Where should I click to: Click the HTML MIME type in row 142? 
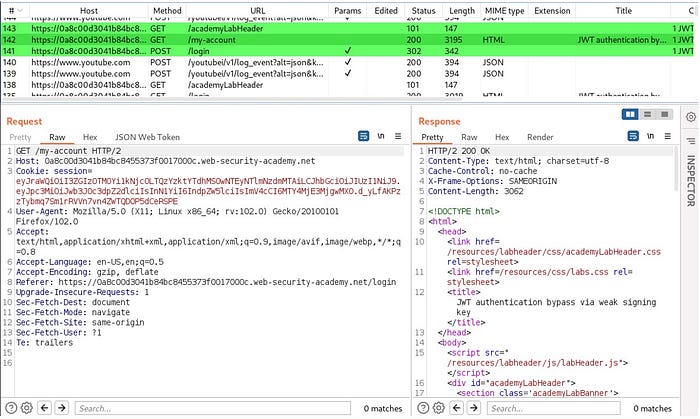click(x=493, y=40)
